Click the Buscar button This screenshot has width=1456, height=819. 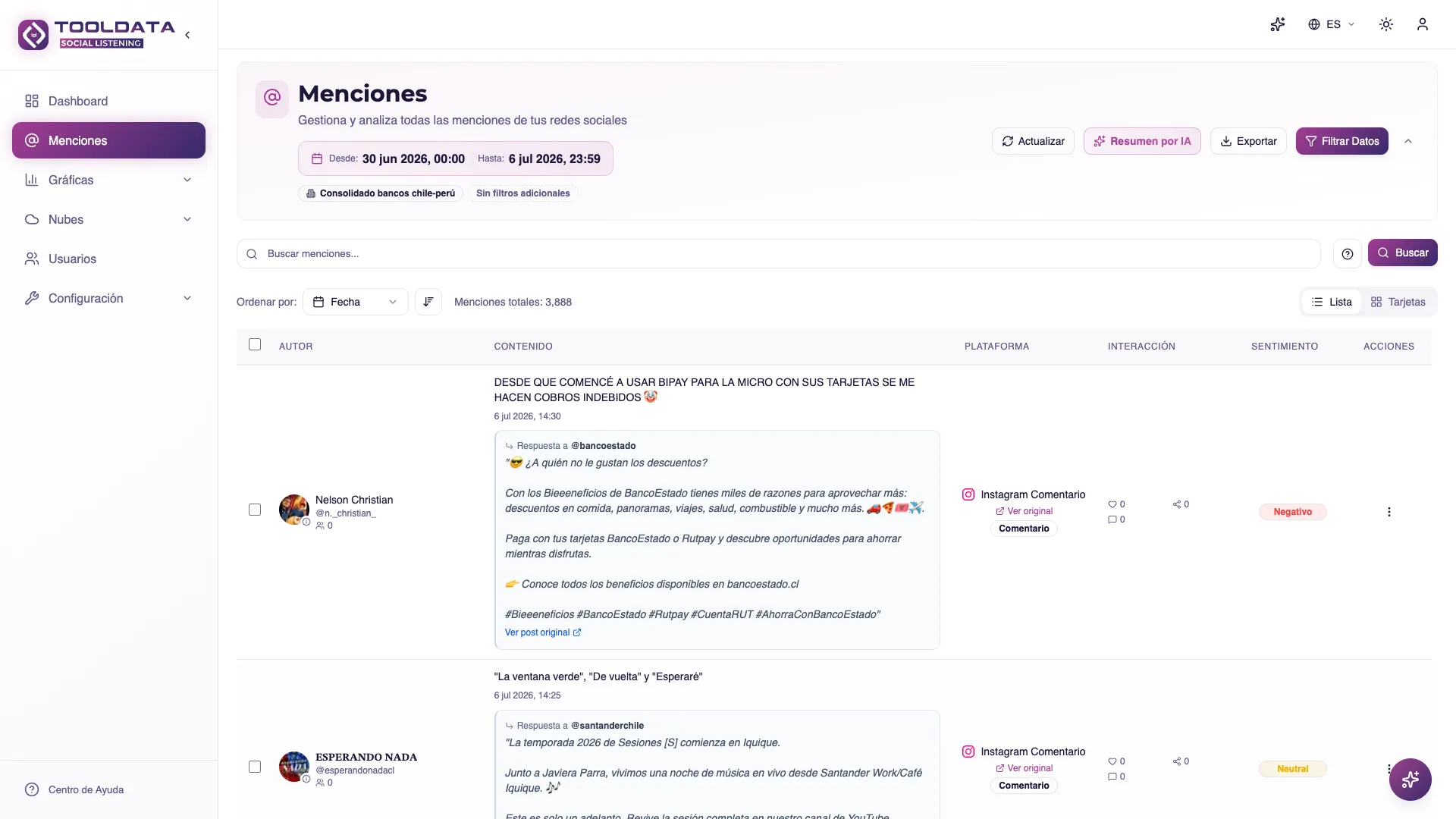[1402, 253]
